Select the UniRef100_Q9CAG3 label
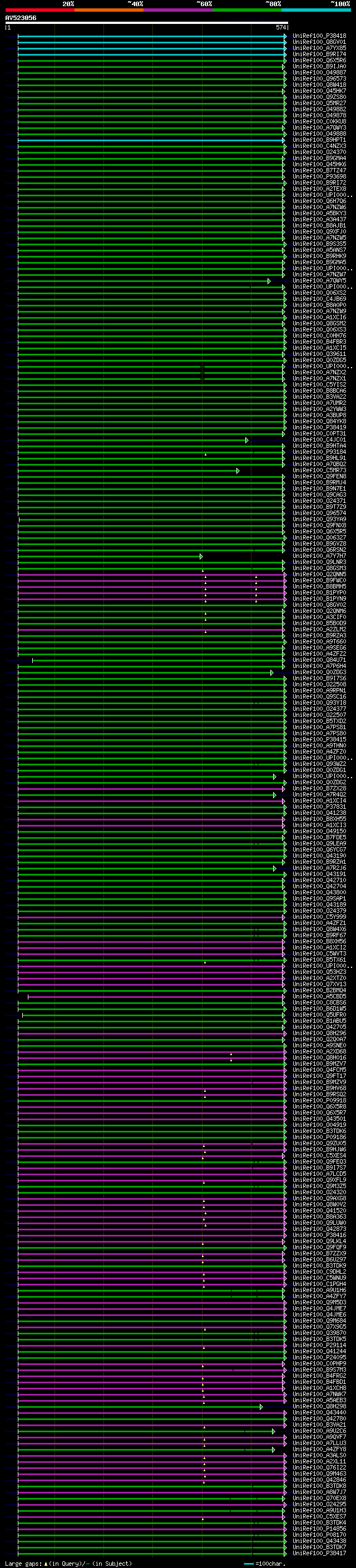 point(319,494)
